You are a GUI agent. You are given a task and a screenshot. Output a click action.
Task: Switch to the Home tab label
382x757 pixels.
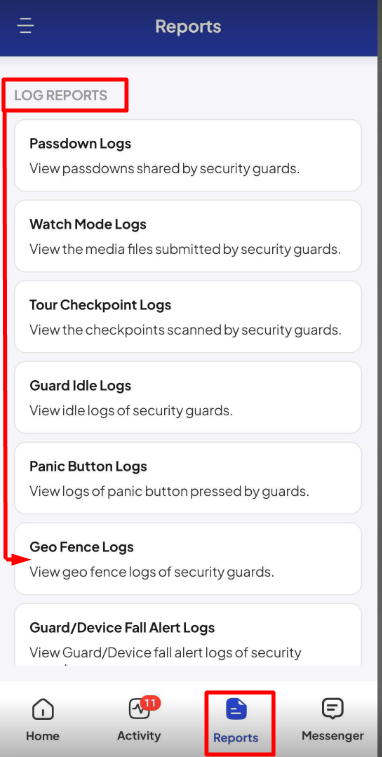tap(42, 736)
